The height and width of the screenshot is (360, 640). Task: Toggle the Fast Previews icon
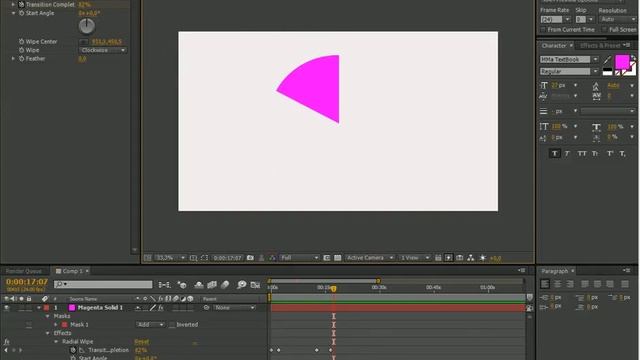tap(449, 258)
